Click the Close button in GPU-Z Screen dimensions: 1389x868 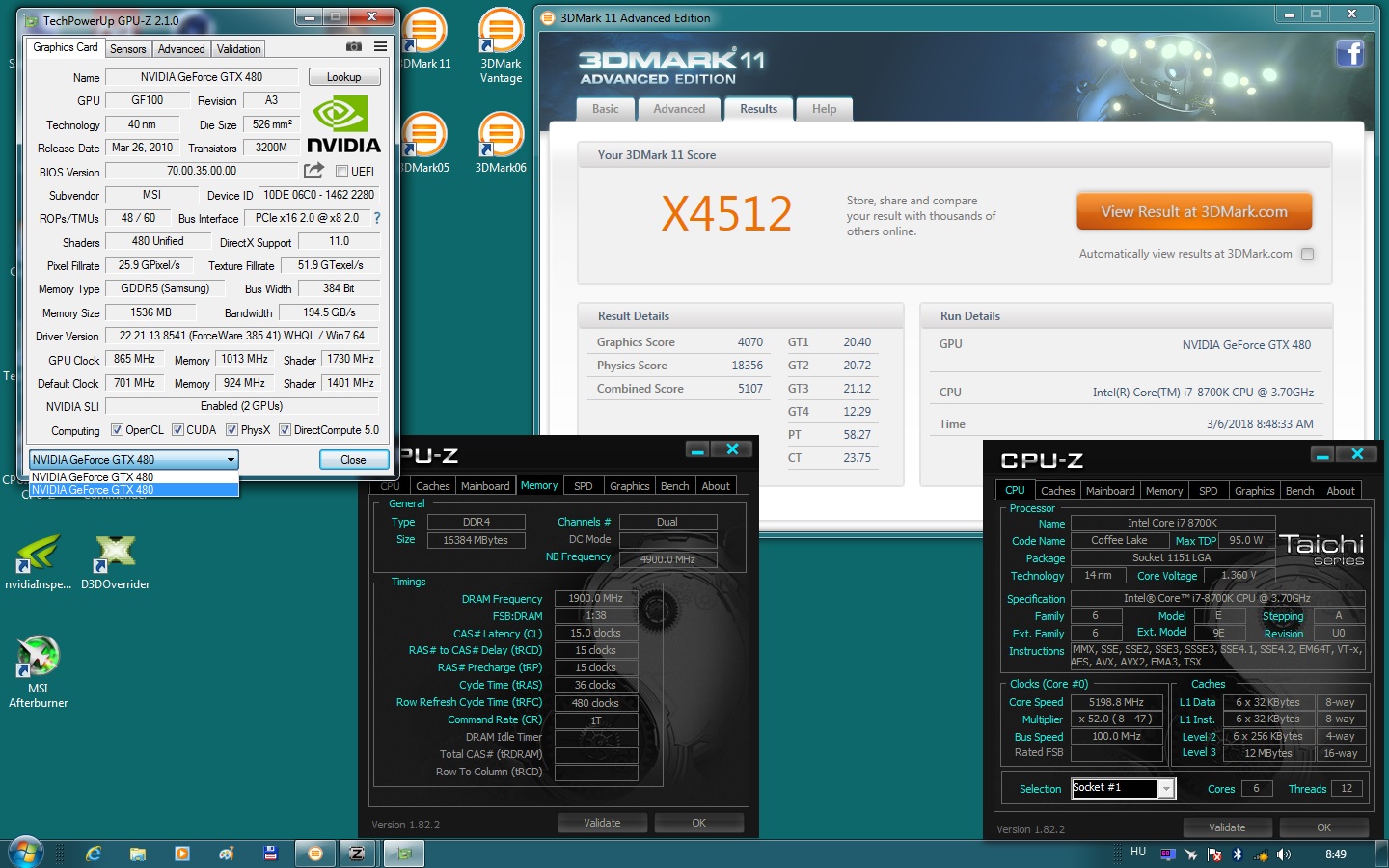tap(353, 460)
